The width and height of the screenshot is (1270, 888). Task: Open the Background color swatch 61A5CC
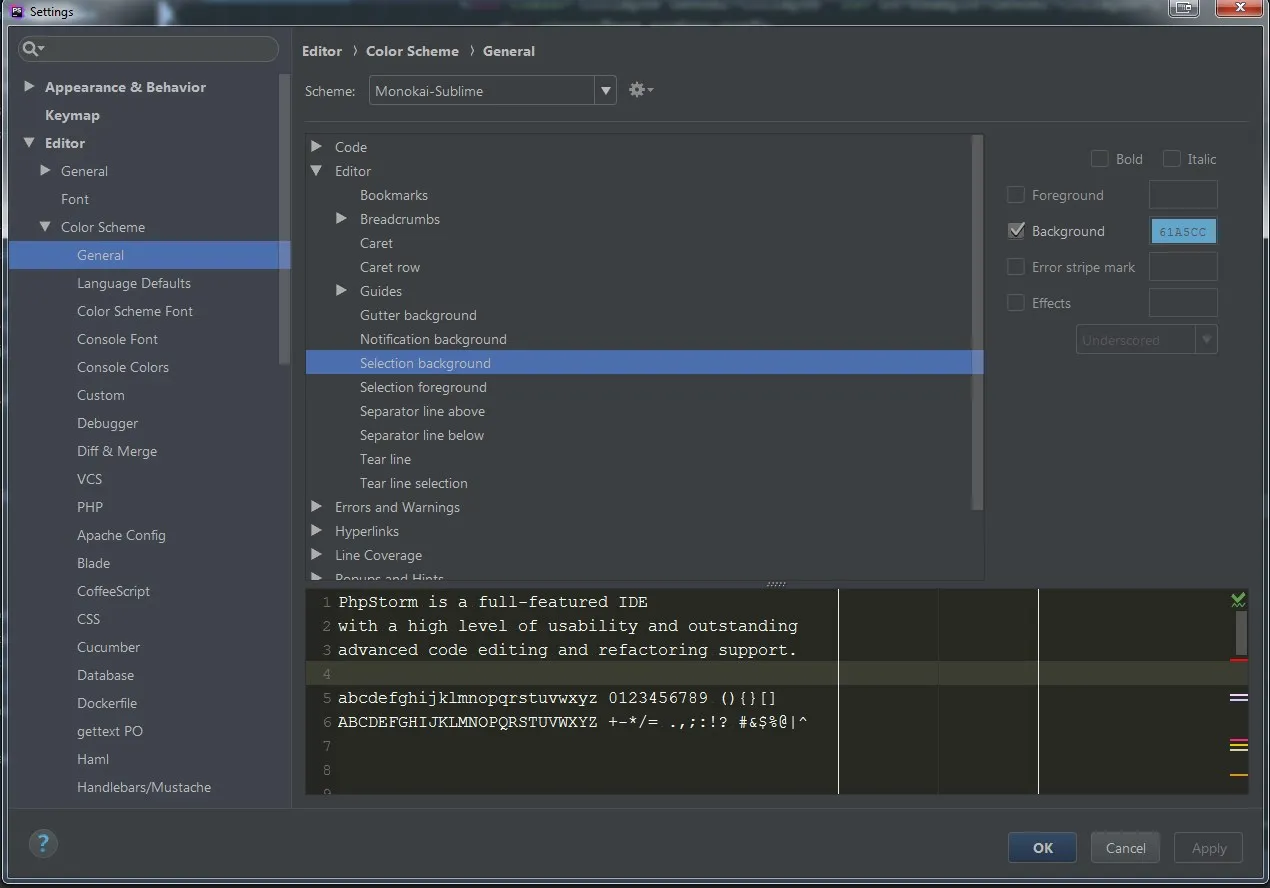(x=1183, y=231)
